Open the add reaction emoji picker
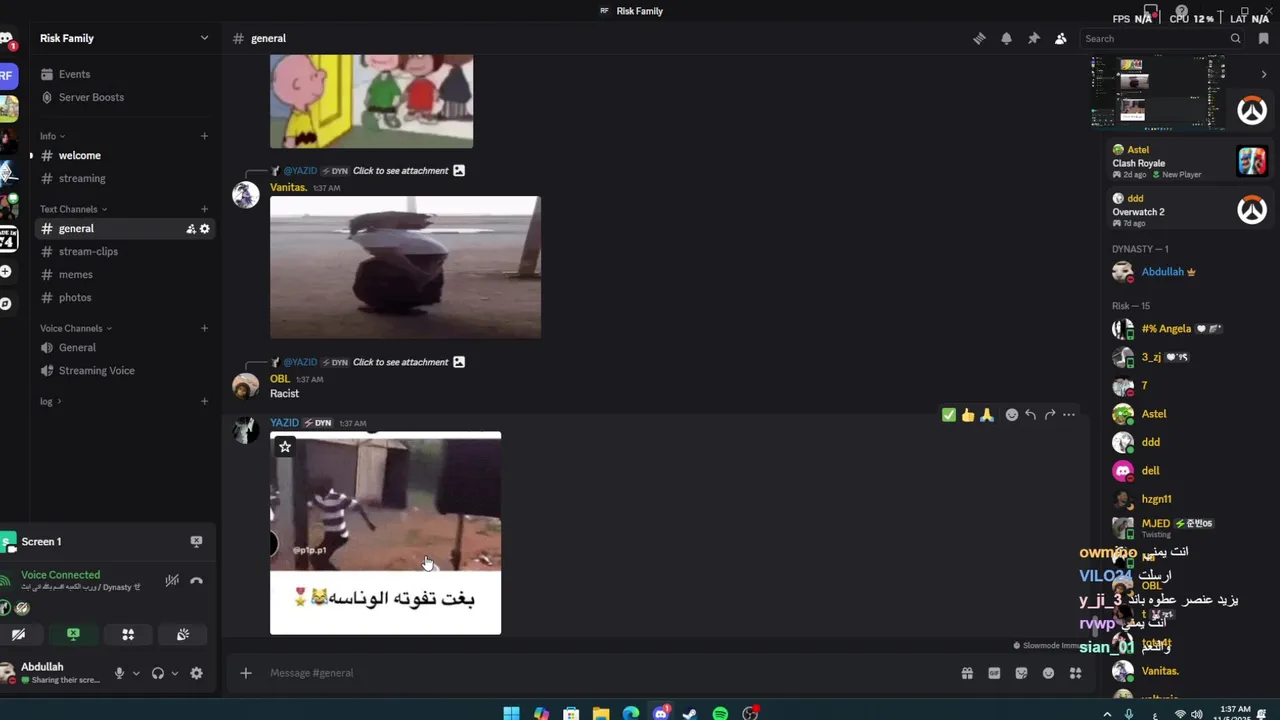The image size is (1280, 720). click(x=1012, y=415)
